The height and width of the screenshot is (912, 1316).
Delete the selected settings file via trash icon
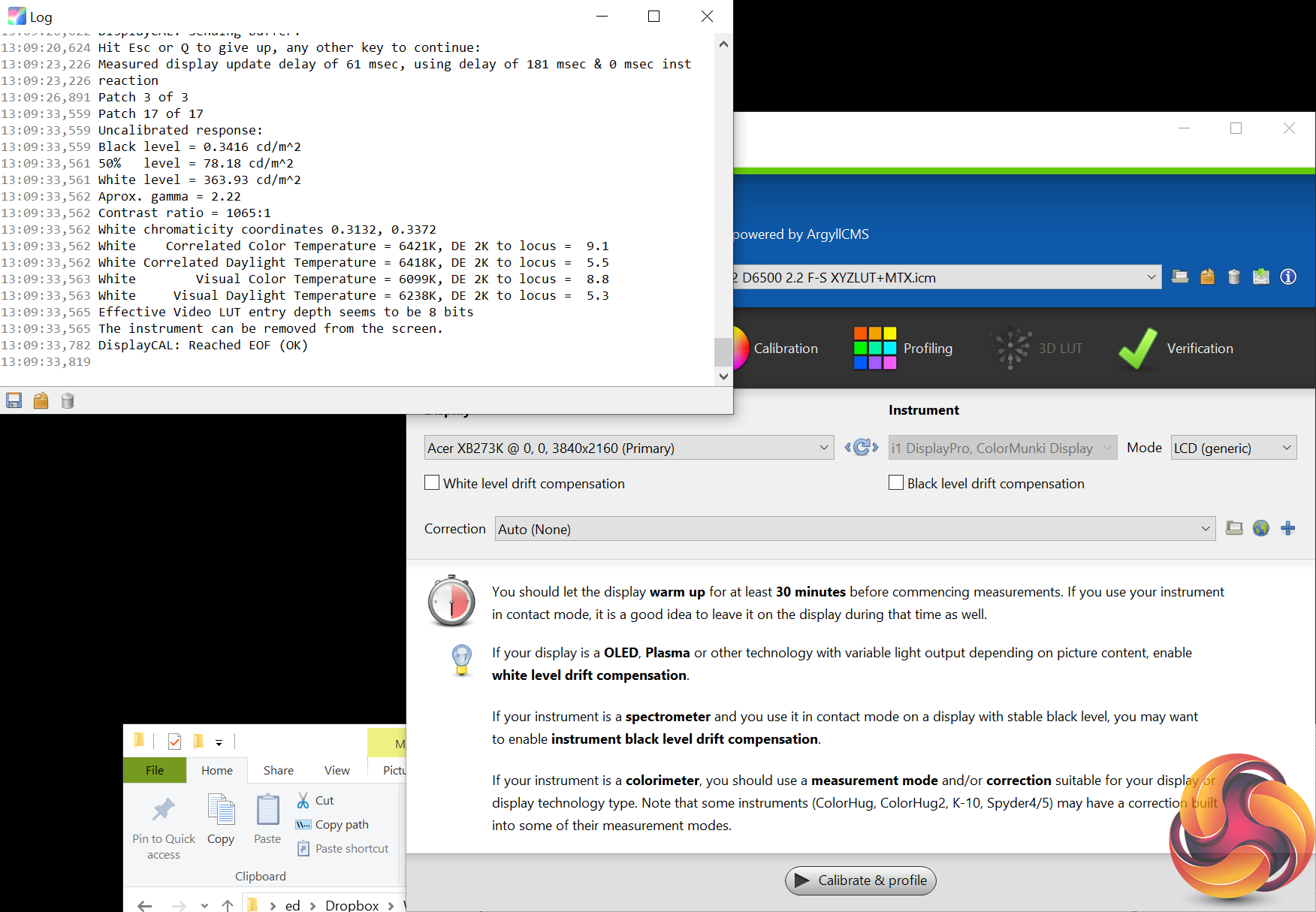(x=1234, y=277)
